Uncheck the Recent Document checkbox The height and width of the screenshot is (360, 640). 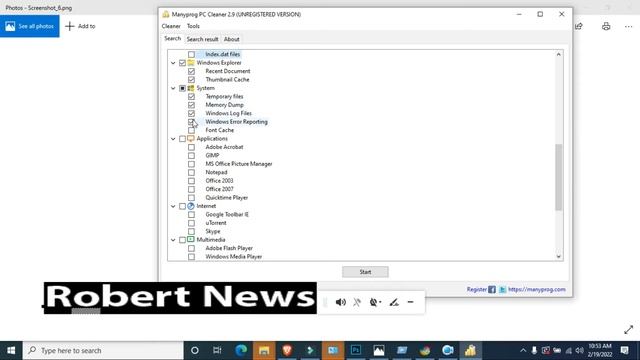(x=191, y=71)
